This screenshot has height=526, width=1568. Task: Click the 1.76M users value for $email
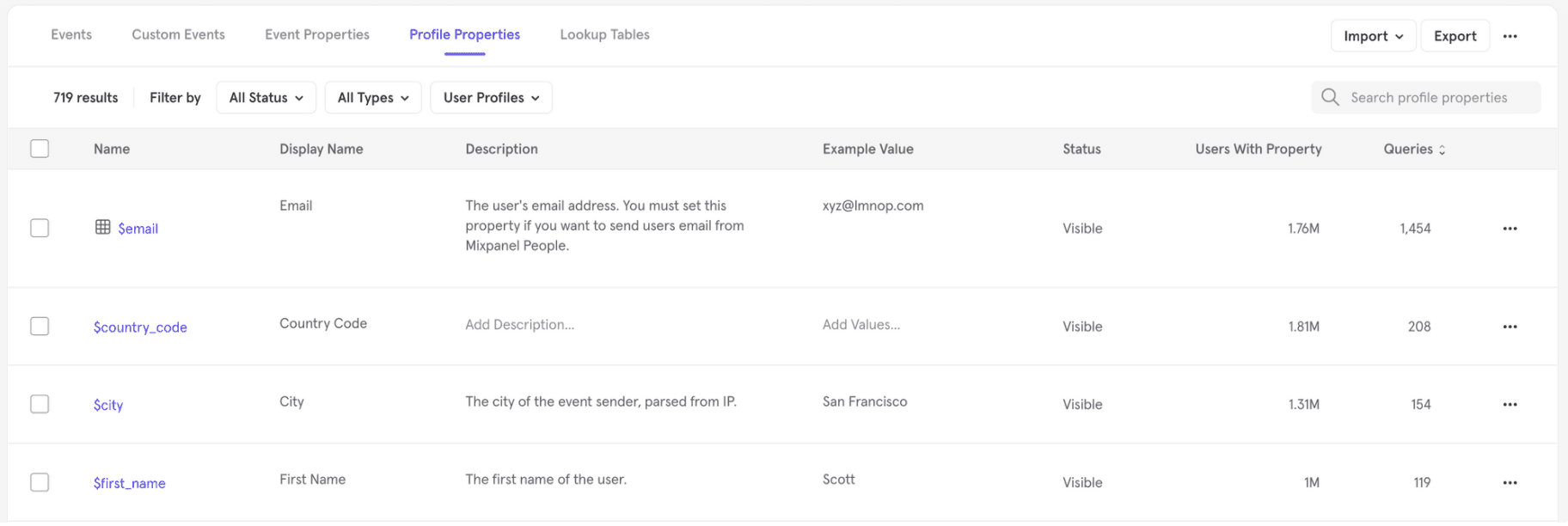pos(1303,229)
